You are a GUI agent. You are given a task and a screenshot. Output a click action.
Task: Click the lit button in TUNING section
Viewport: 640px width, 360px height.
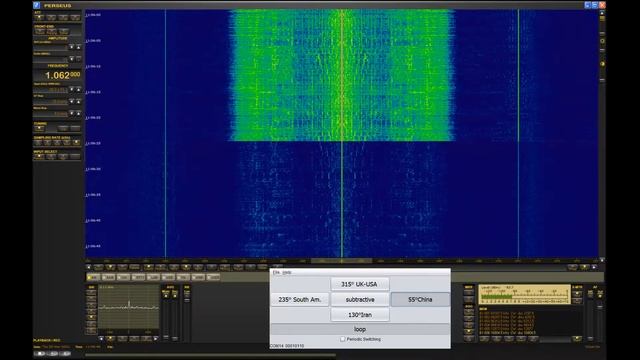39,129
